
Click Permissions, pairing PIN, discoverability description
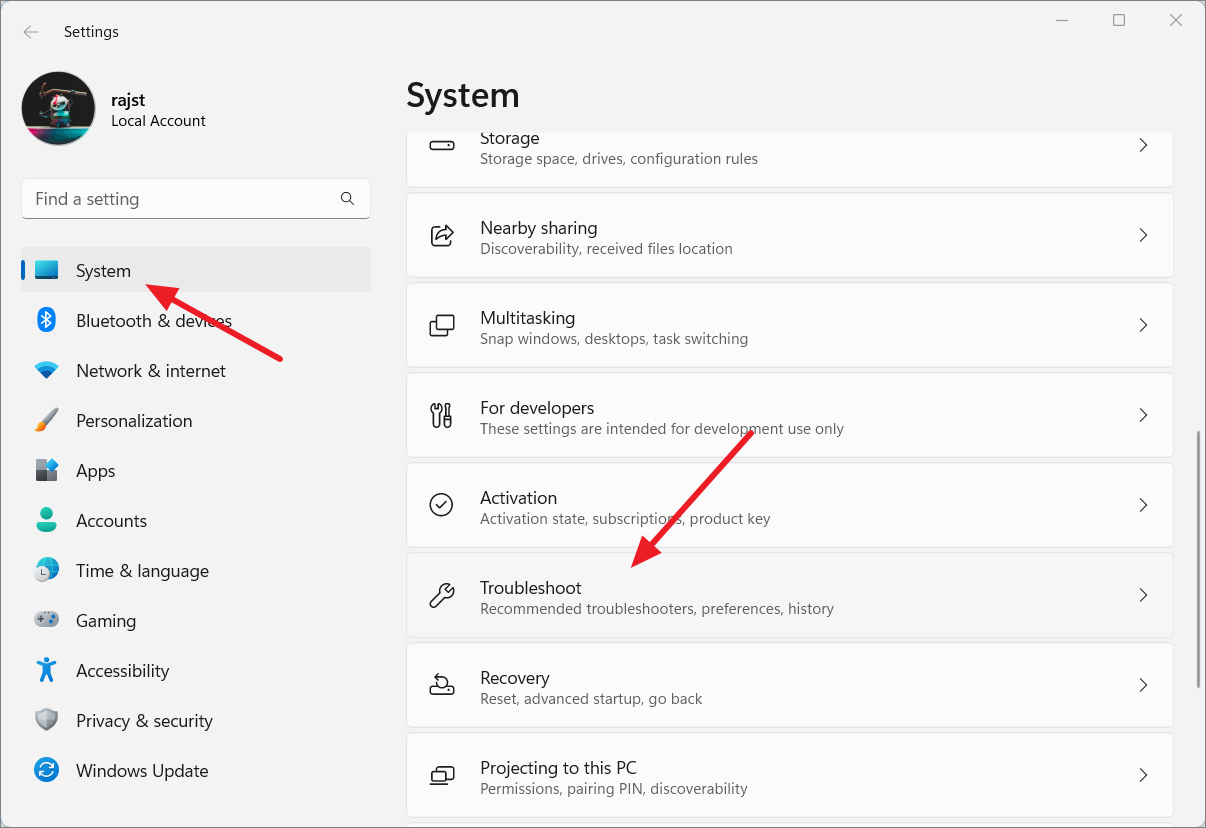coord(614,789)
